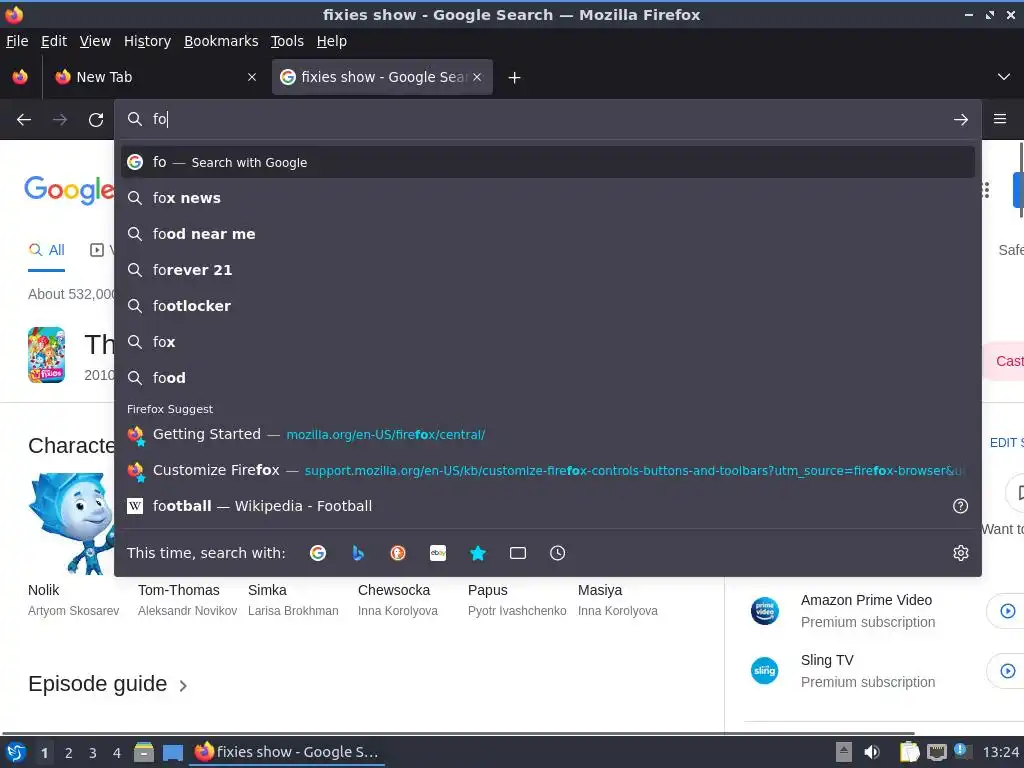Expand the list all tabs chevron
The width and height of the screenshot is (1024, 768).
point(1004,77)
